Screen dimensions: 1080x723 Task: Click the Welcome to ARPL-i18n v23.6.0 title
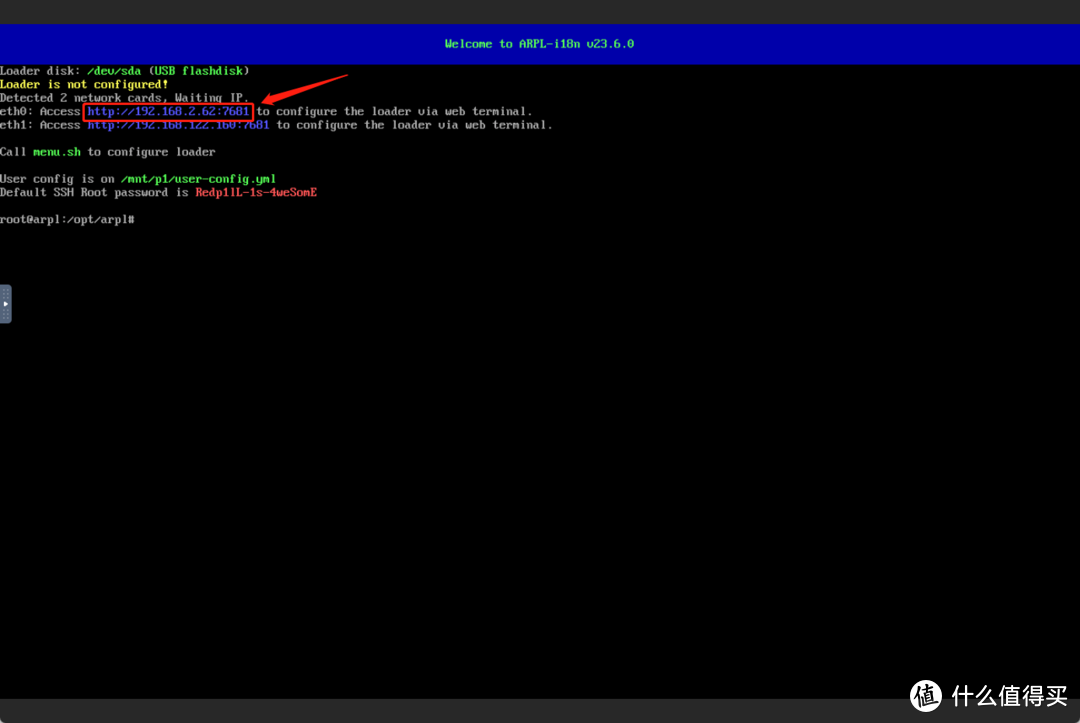[x=539, y=44]
